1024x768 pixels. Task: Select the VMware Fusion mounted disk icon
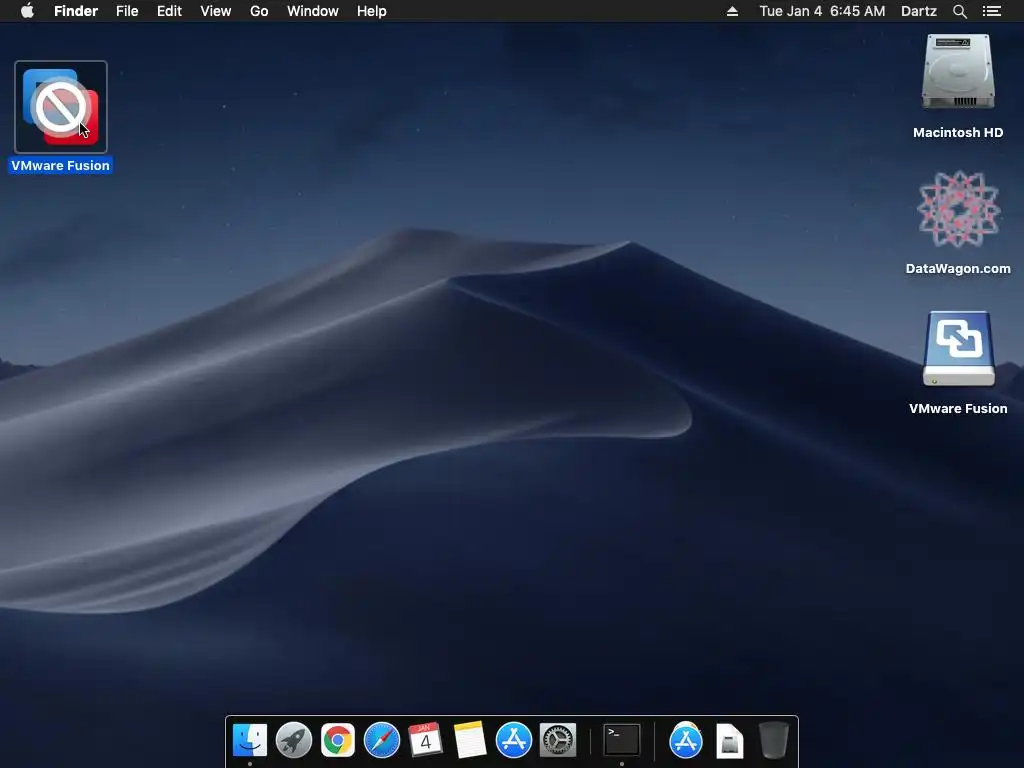click(x=958, y=349)
